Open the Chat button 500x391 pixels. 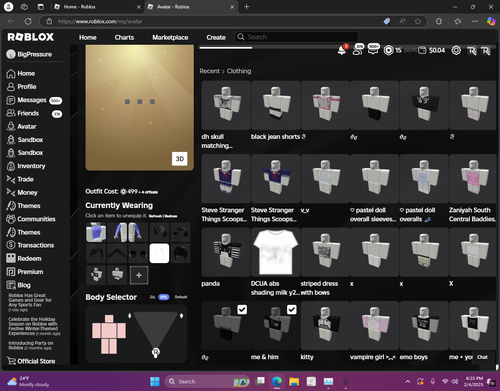482,357
